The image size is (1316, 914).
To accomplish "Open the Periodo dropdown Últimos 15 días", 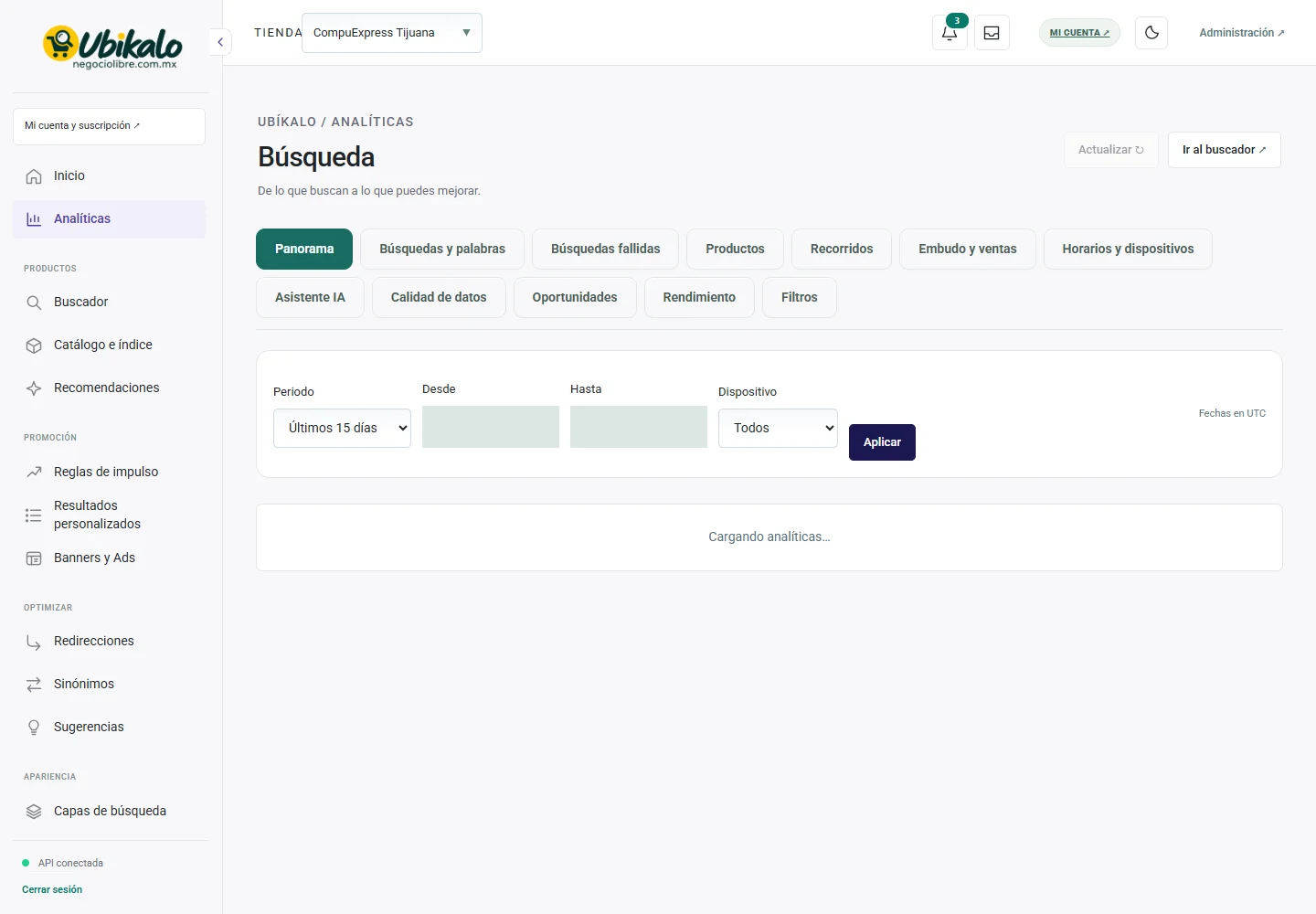I will click(x=342, y=428).
